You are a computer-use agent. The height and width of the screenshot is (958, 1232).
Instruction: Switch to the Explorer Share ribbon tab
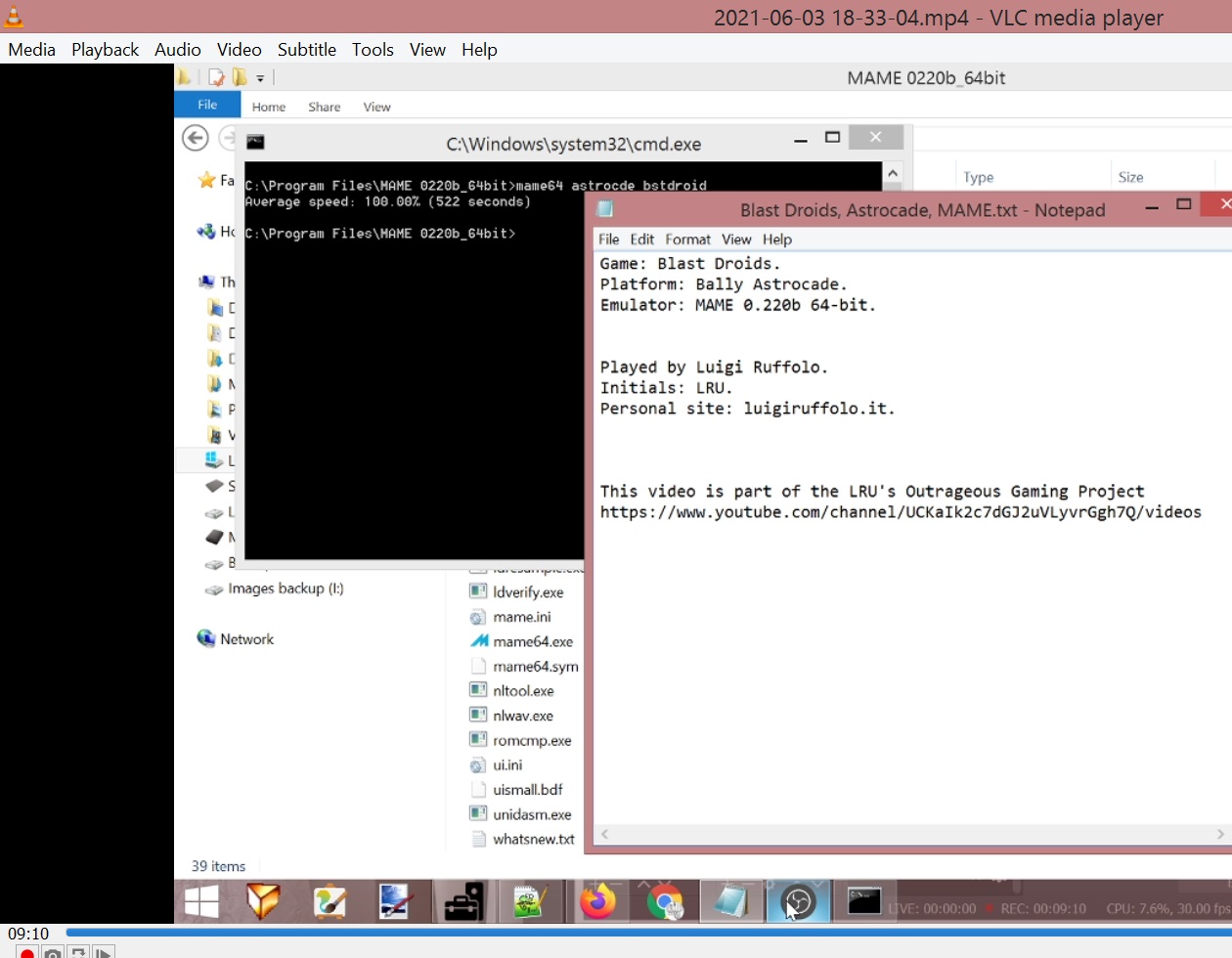[x=324, y=108]
